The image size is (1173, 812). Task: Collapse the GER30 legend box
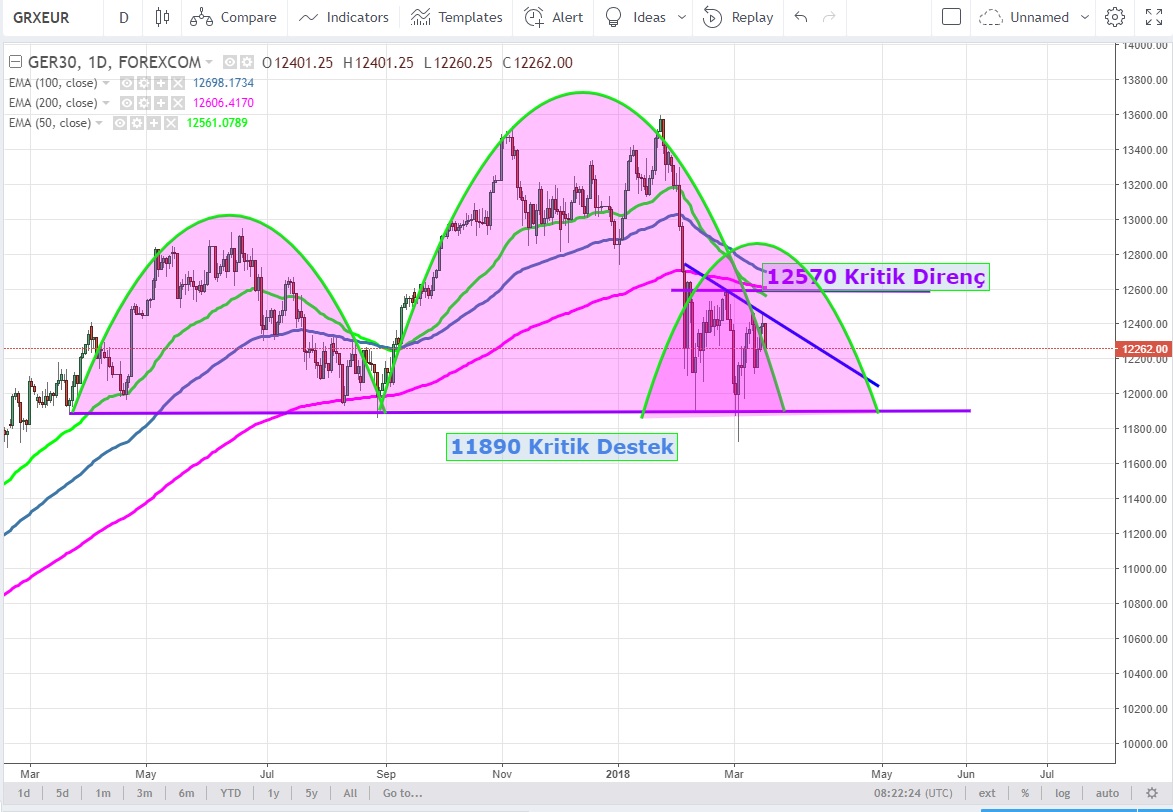tap(13, 63)
